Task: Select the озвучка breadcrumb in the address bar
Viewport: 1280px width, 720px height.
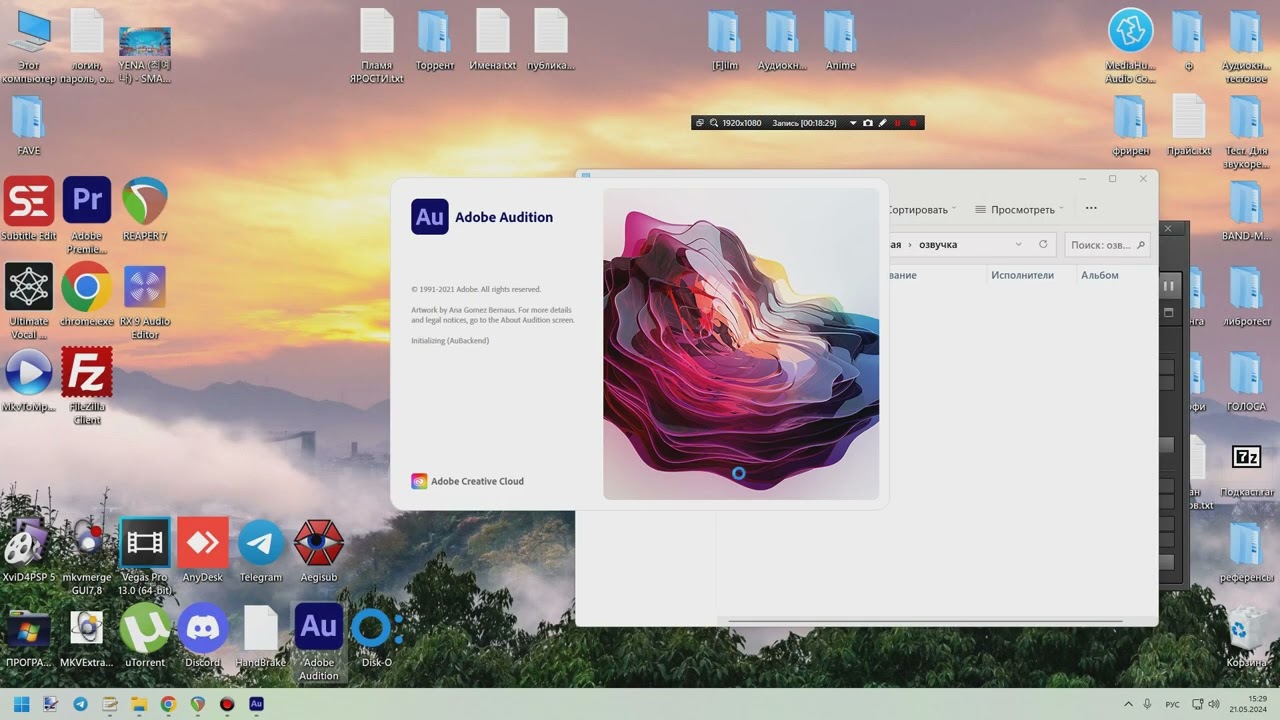Action: click(938, 245)
